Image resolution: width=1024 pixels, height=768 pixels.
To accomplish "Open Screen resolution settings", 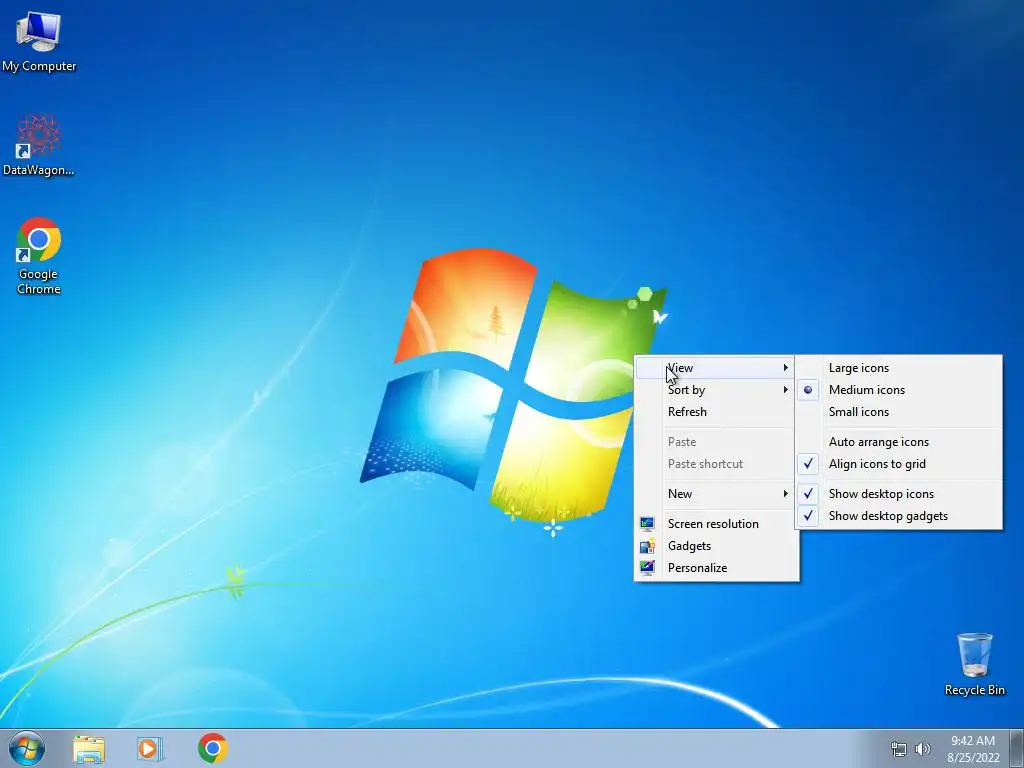I will tap(716, 524).
